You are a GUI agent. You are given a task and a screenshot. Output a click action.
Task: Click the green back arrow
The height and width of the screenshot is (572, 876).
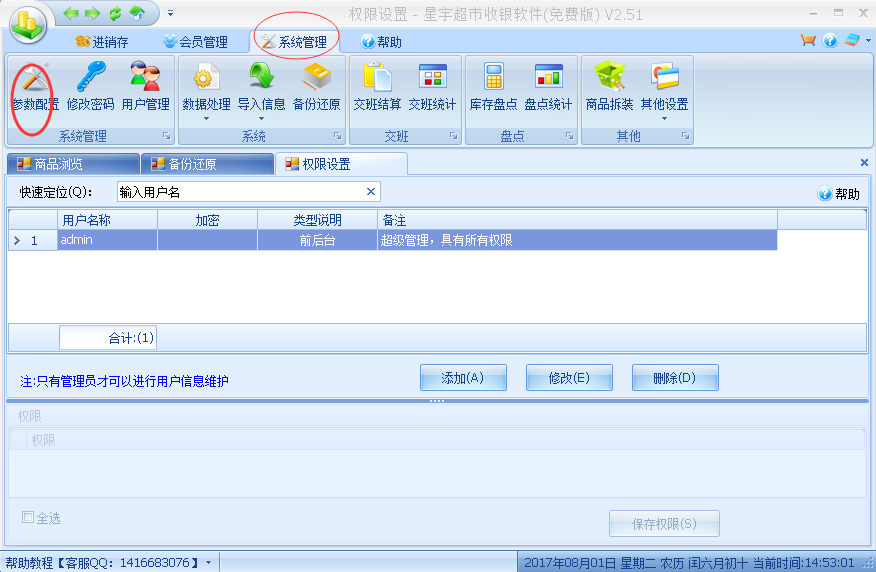tap(71, 13)
